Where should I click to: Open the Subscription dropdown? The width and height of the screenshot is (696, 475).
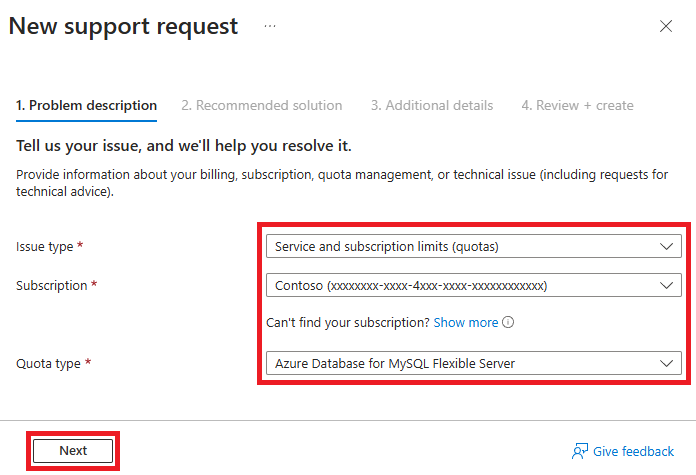[x=474, y=285]
